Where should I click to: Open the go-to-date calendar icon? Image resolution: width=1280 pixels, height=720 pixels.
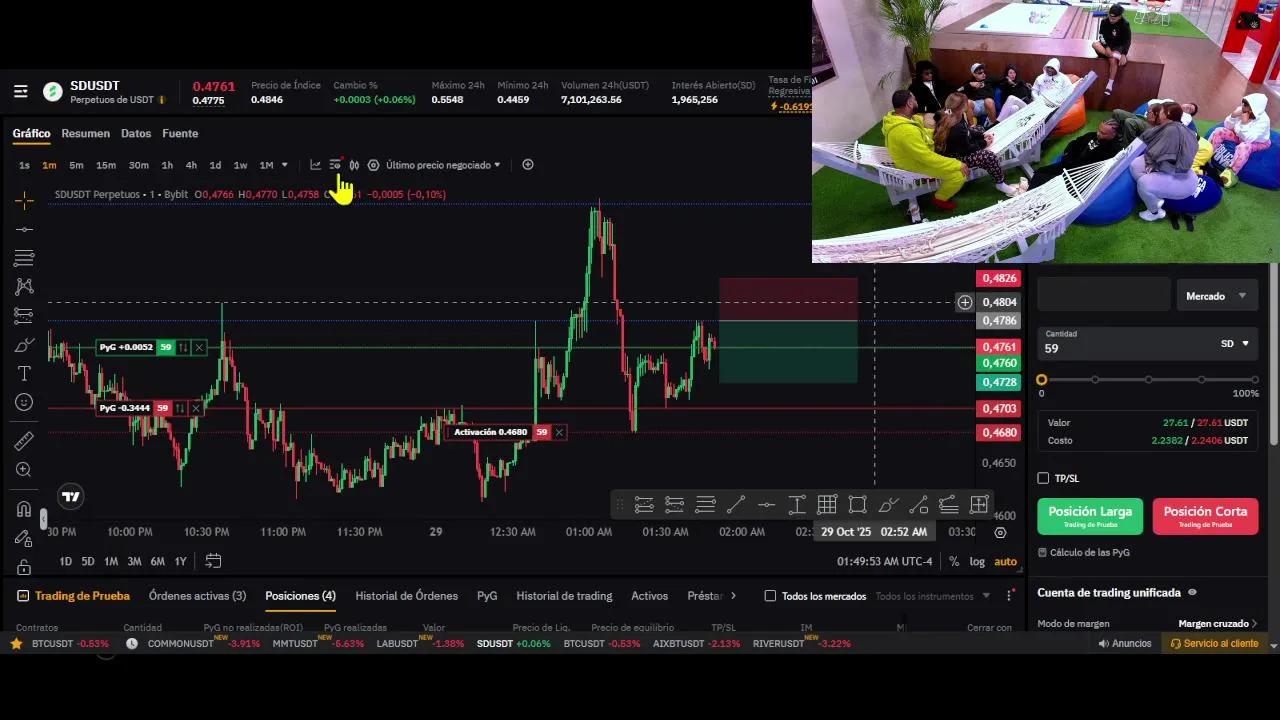tap(213, 561)
